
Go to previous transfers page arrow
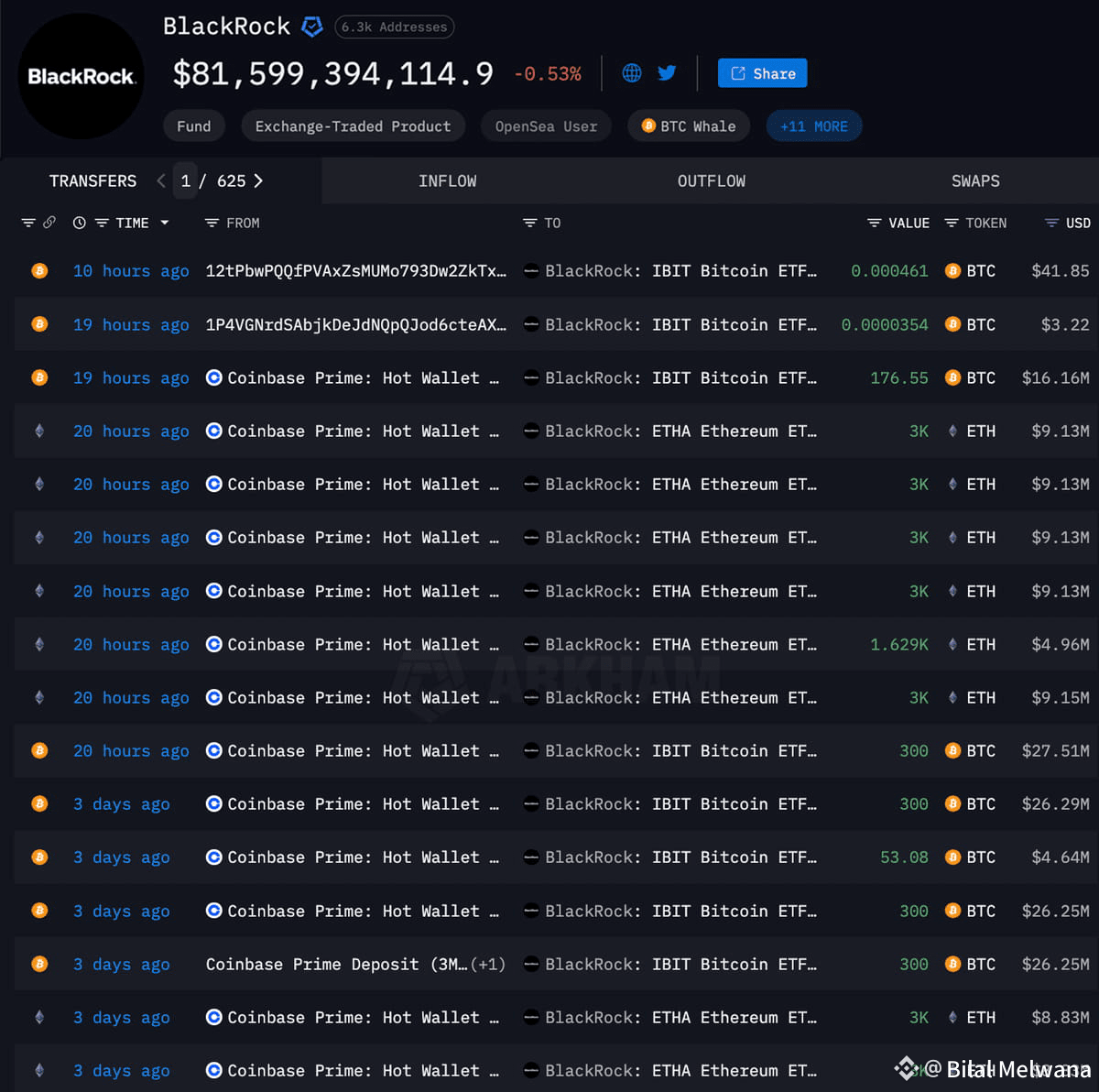161,180
